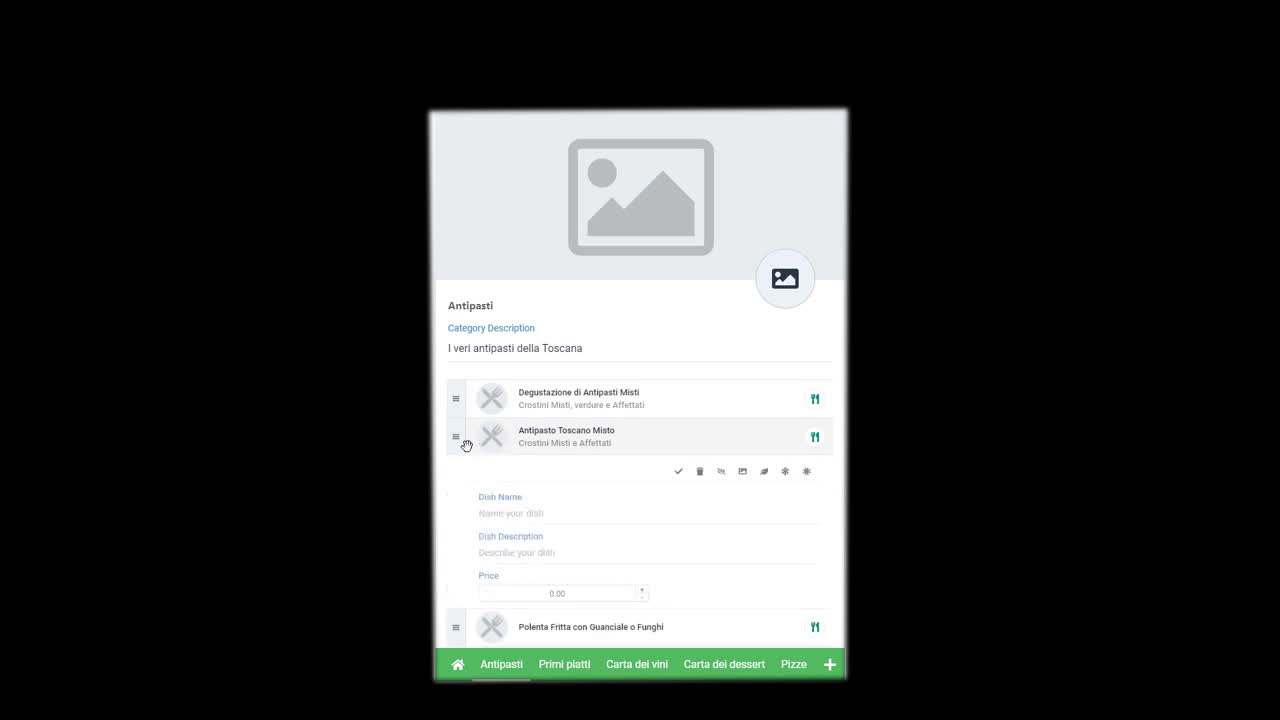Click "Crostini Misti, verdure e Affettati" description
Image resolution: width=1280 pixels, height=720 pixels.
(581, 406)
